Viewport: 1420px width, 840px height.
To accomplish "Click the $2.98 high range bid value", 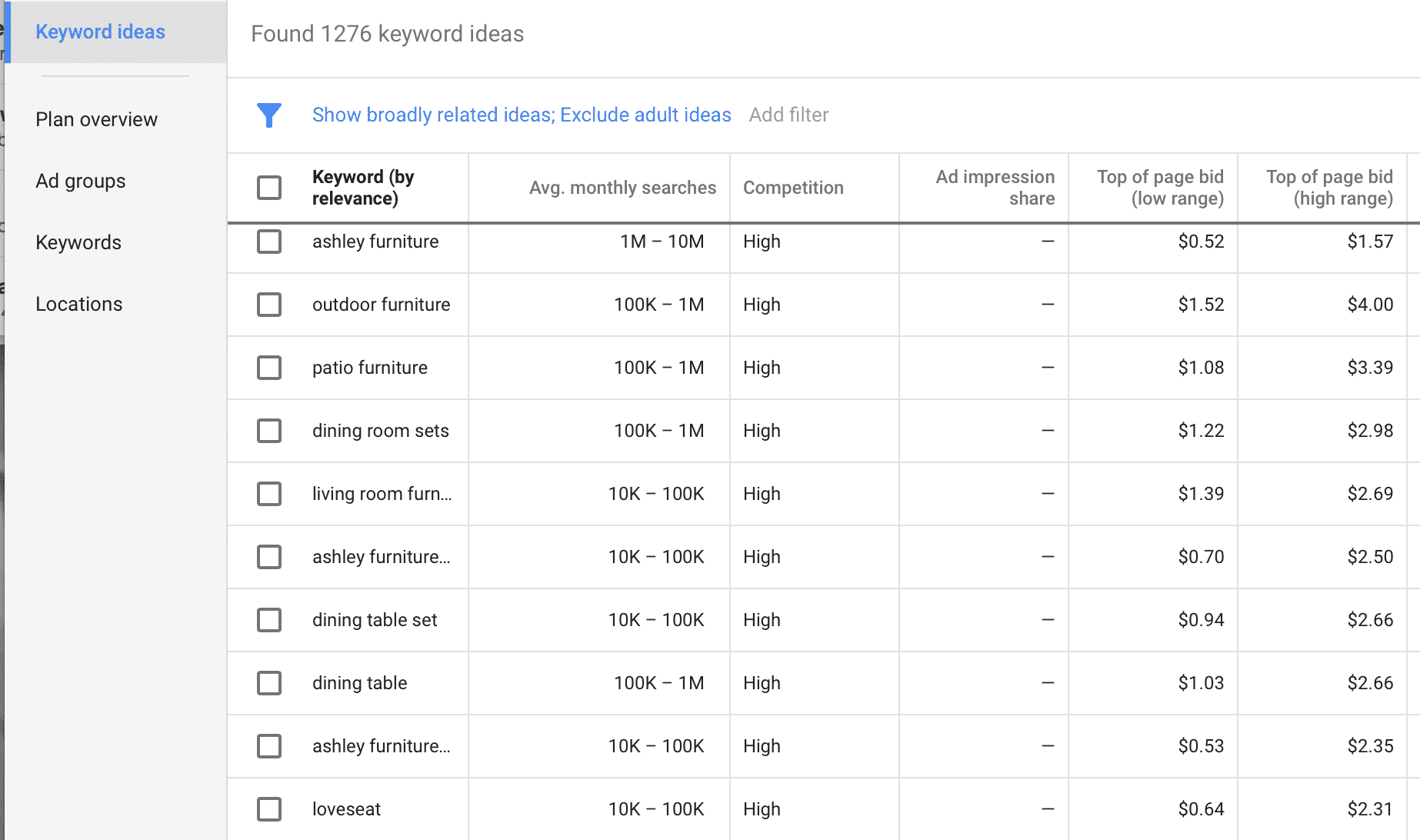I will click(1370, 431).
